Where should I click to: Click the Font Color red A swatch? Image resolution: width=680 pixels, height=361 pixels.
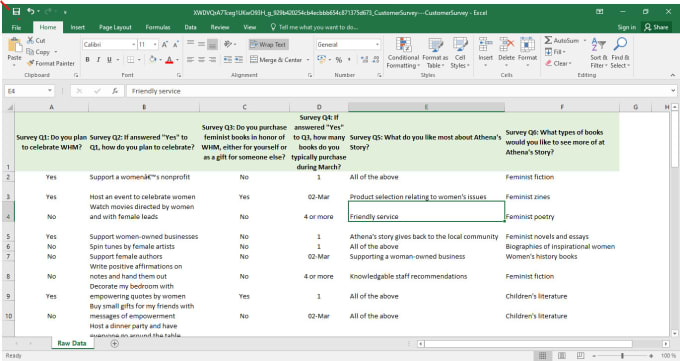(x=169, y=59)
